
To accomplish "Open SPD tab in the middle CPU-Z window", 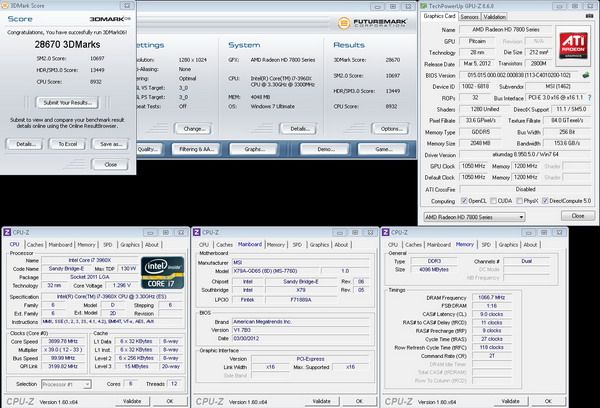I will click(x=297, y=245).
